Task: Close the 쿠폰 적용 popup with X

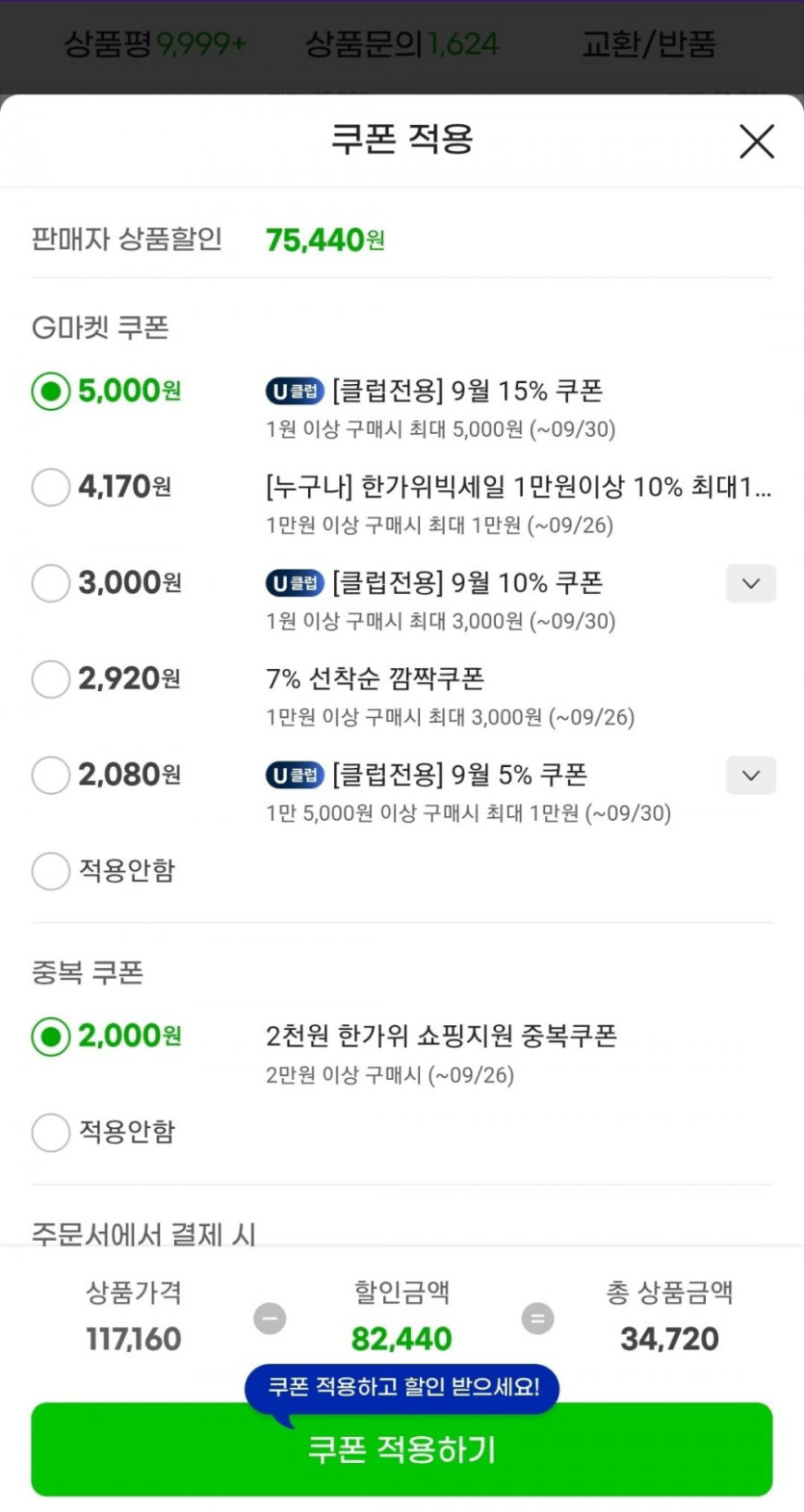Action: coord(757,141)
